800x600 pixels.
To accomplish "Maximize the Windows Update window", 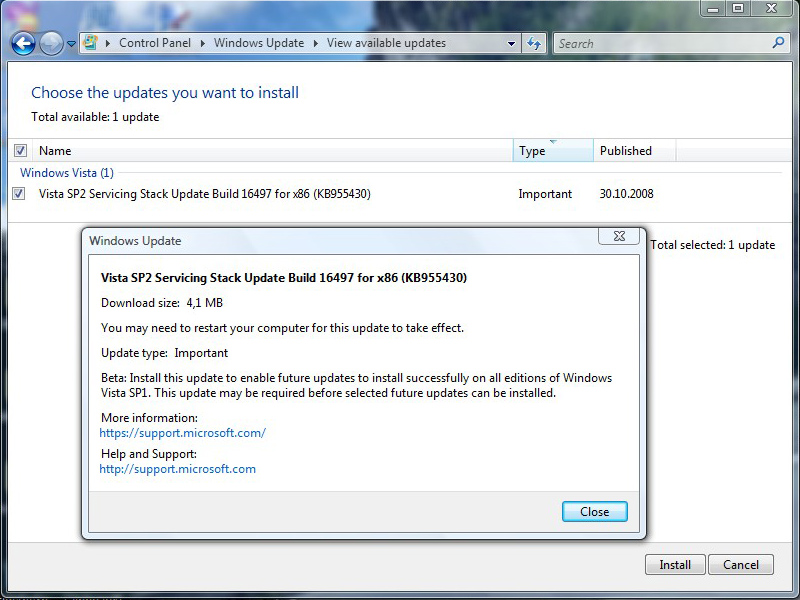I will [738, 9].
